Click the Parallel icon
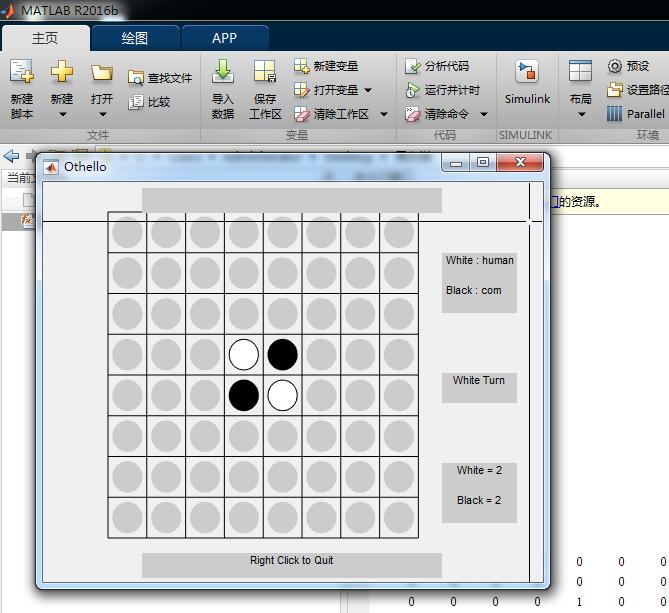 tap(614, 114)
